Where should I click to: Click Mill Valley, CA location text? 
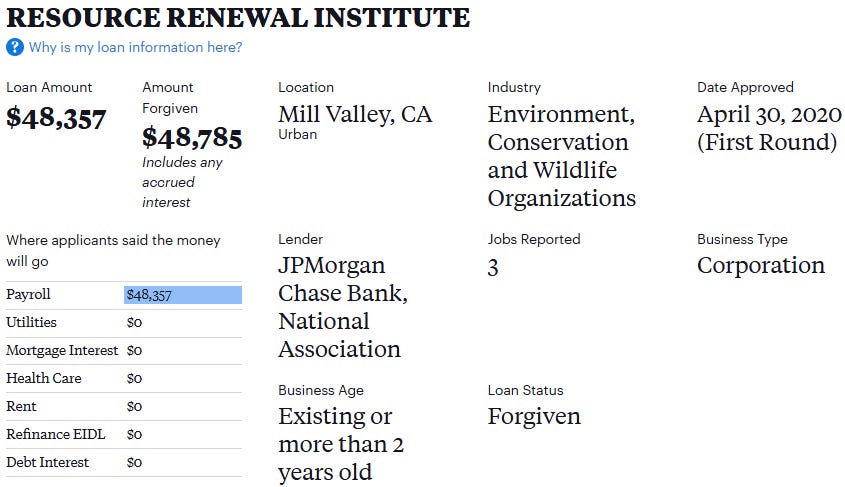click(355, 114)
